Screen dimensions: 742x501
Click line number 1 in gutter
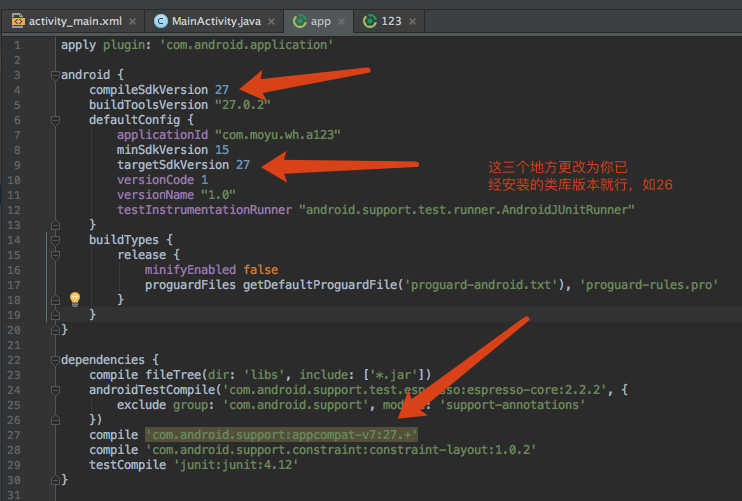17,45
